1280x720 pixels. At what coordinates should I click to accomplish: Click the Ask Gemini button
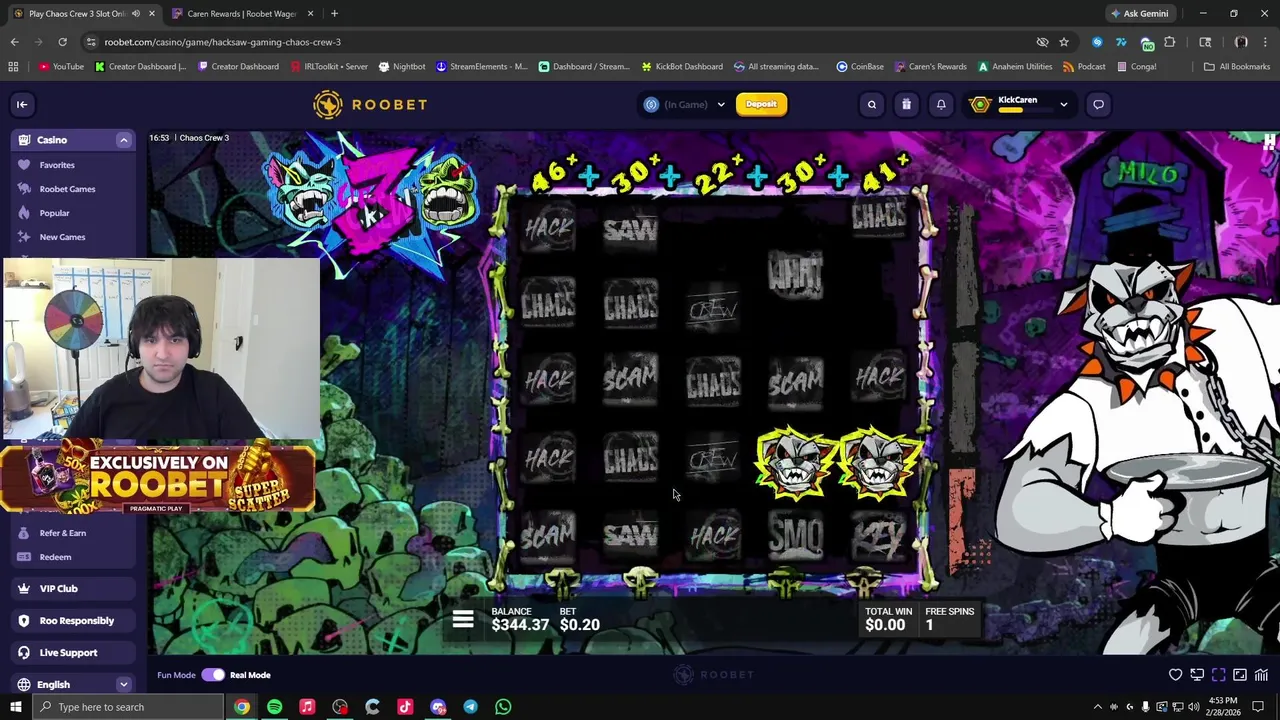1139,14
